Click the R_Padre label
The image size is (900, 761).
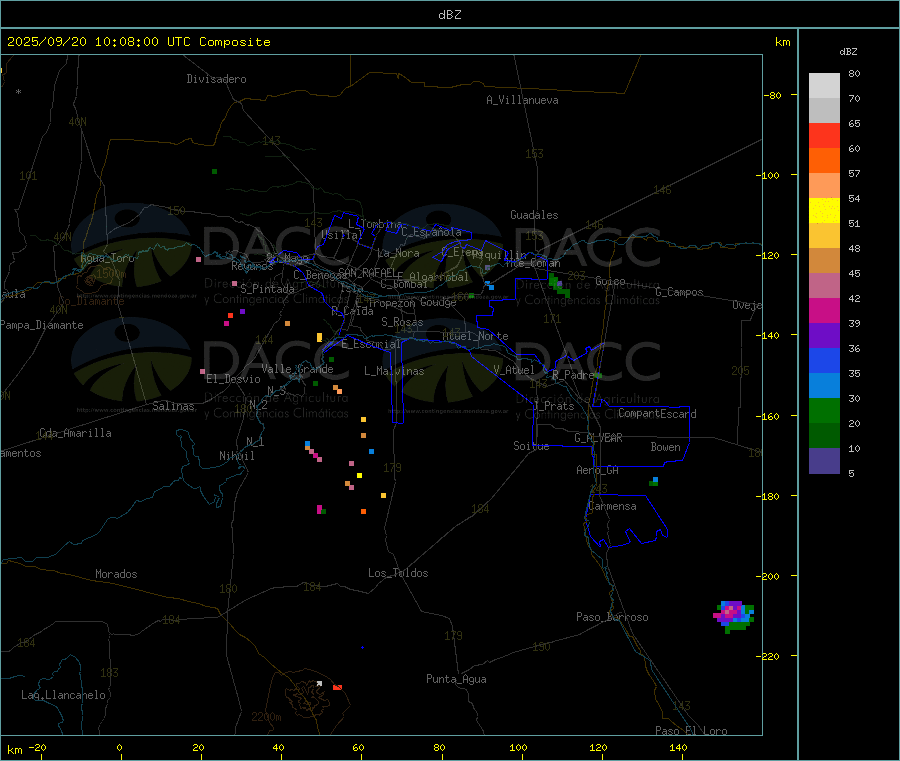tap(573, 375)
